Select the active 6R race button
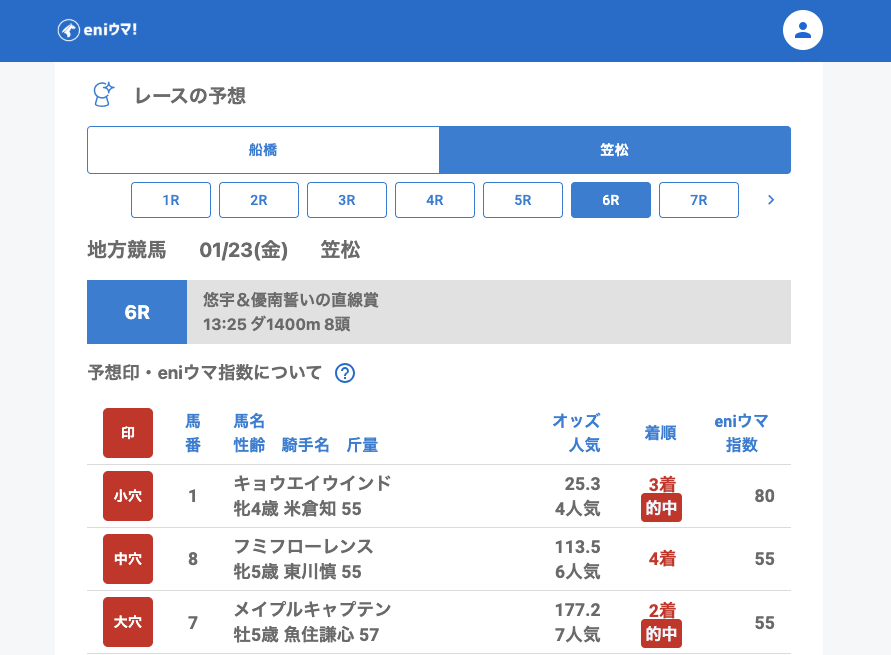 click(611, 200)
